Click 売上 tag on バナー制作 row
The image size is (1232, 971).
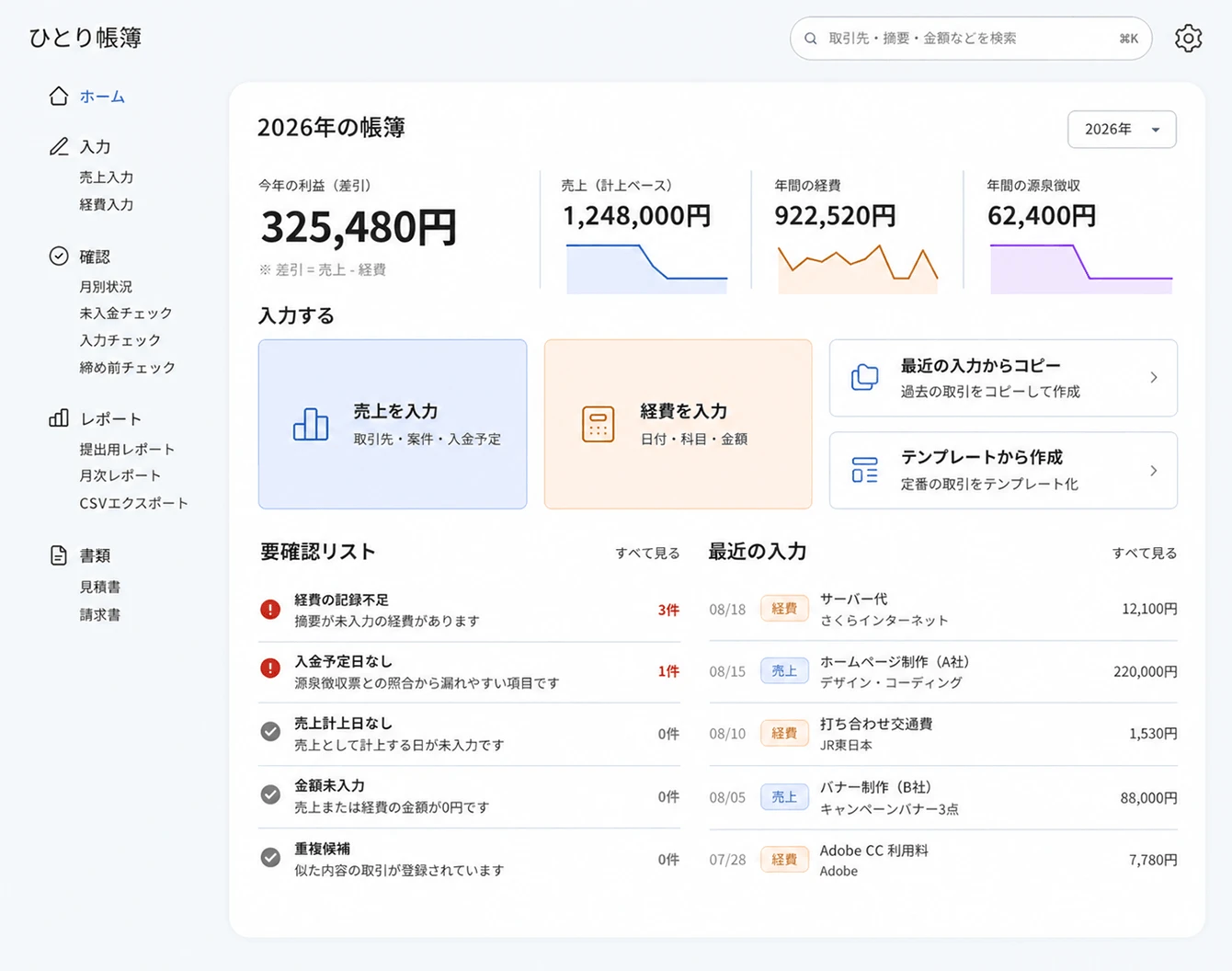784,796
